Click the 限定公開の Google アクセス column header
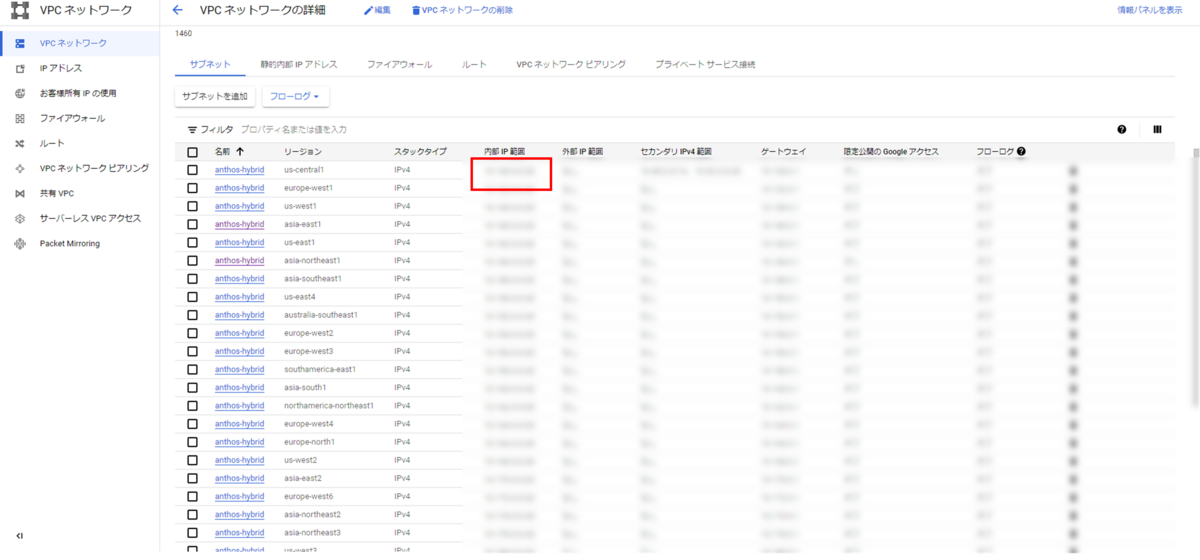 pyautogui.click(x=891, y=152)
